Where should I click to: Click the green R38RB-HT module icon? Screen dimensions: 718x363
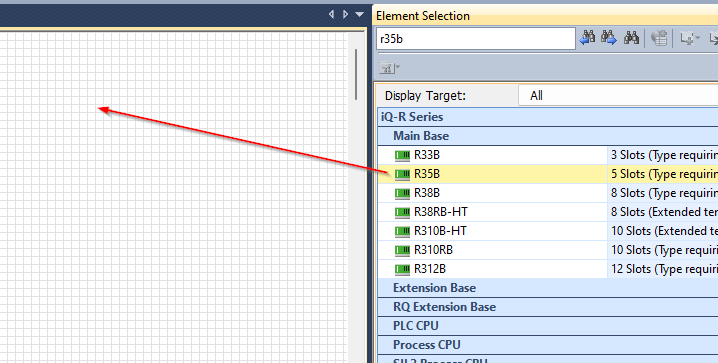pyautogui.click(x=403, y=212)
